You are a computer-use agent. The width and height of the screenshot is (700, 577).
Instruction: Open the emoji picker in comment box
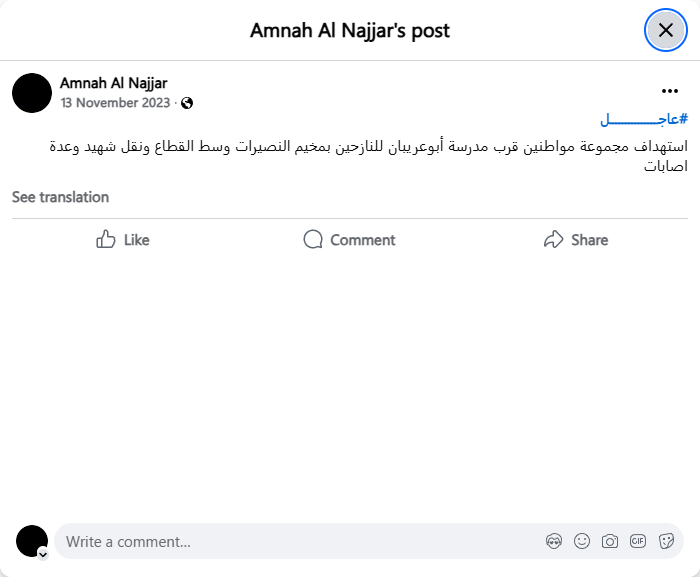(x=582, y=542)
